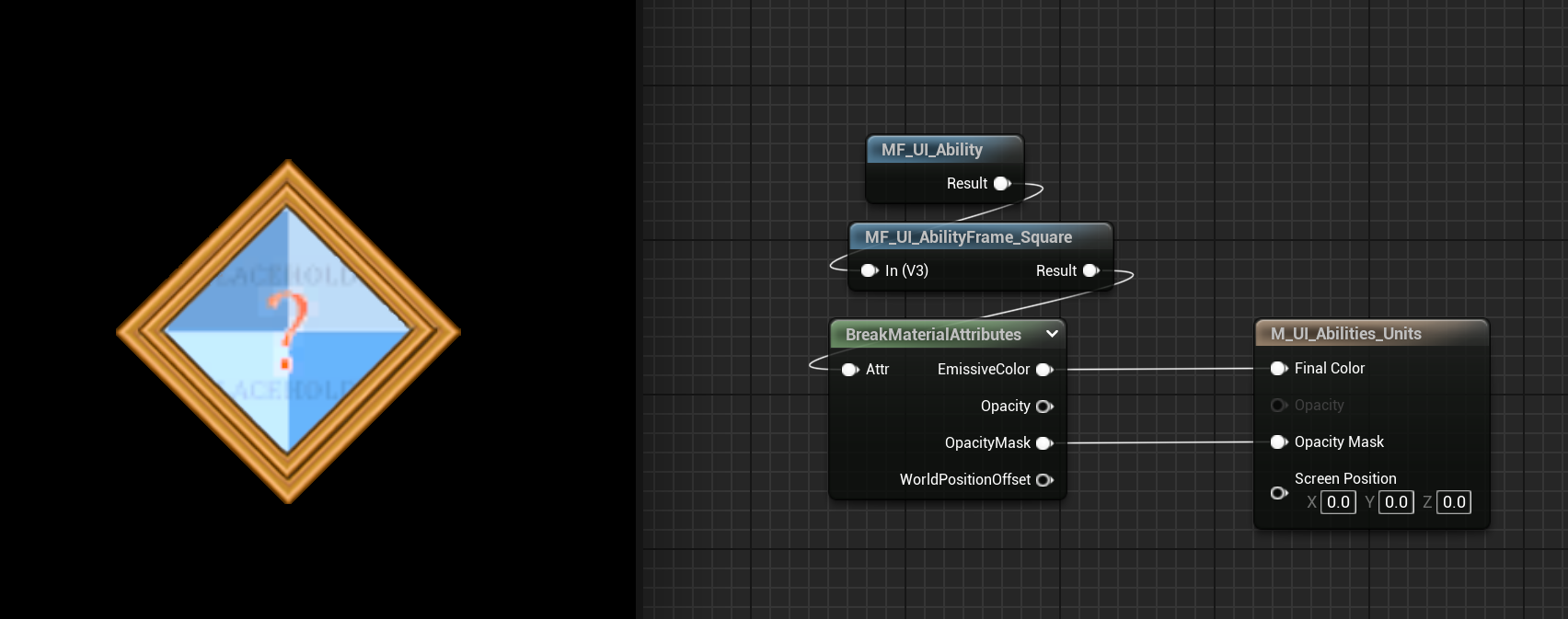Screen dimensions: 1568x619
Task: Click the Opacity Mask input pin
Action: pyautogui.click(x=1278, y=442)
